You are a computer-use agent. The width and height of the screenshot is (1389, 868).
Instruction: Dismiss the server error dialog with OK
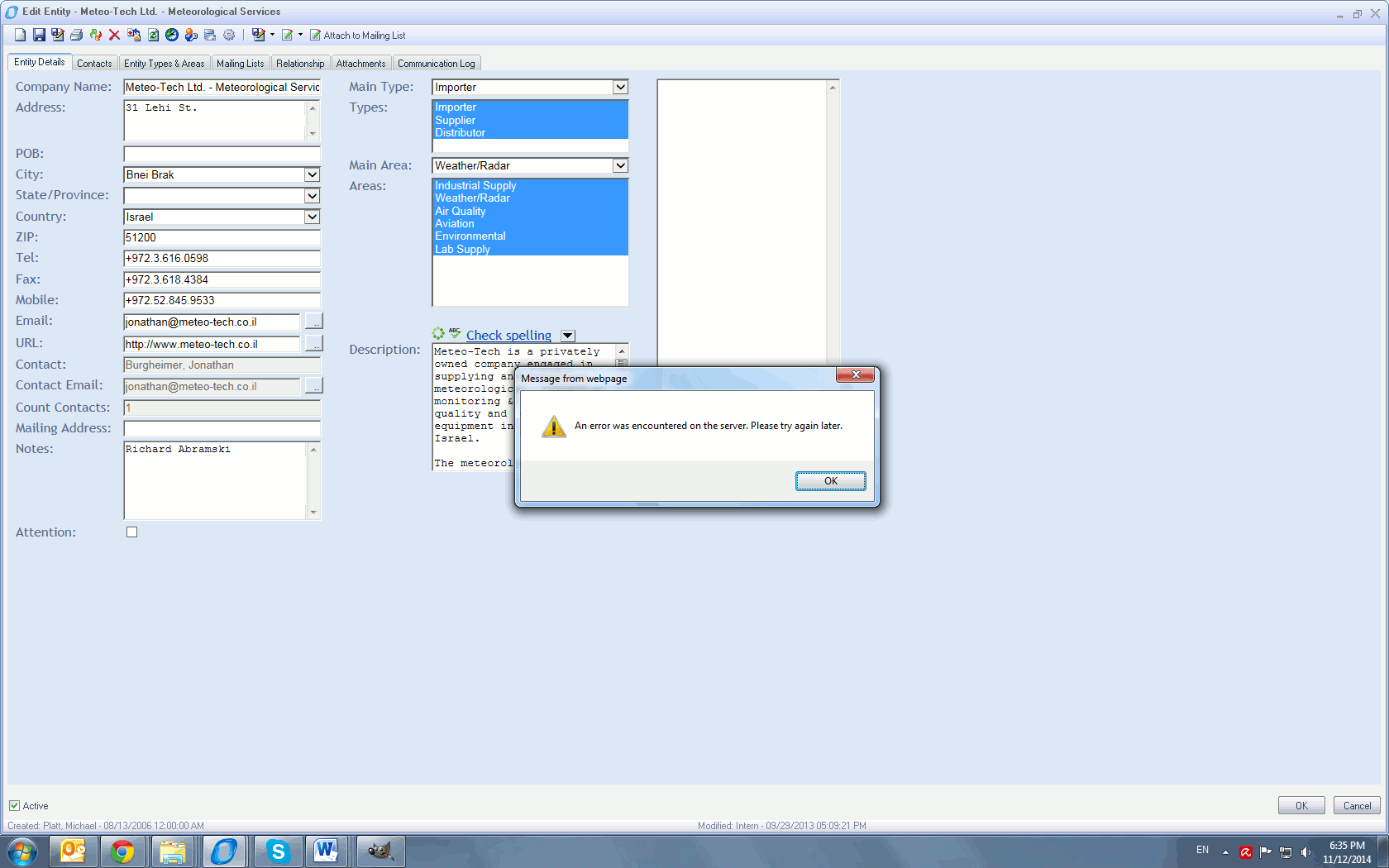click(830, 481)
